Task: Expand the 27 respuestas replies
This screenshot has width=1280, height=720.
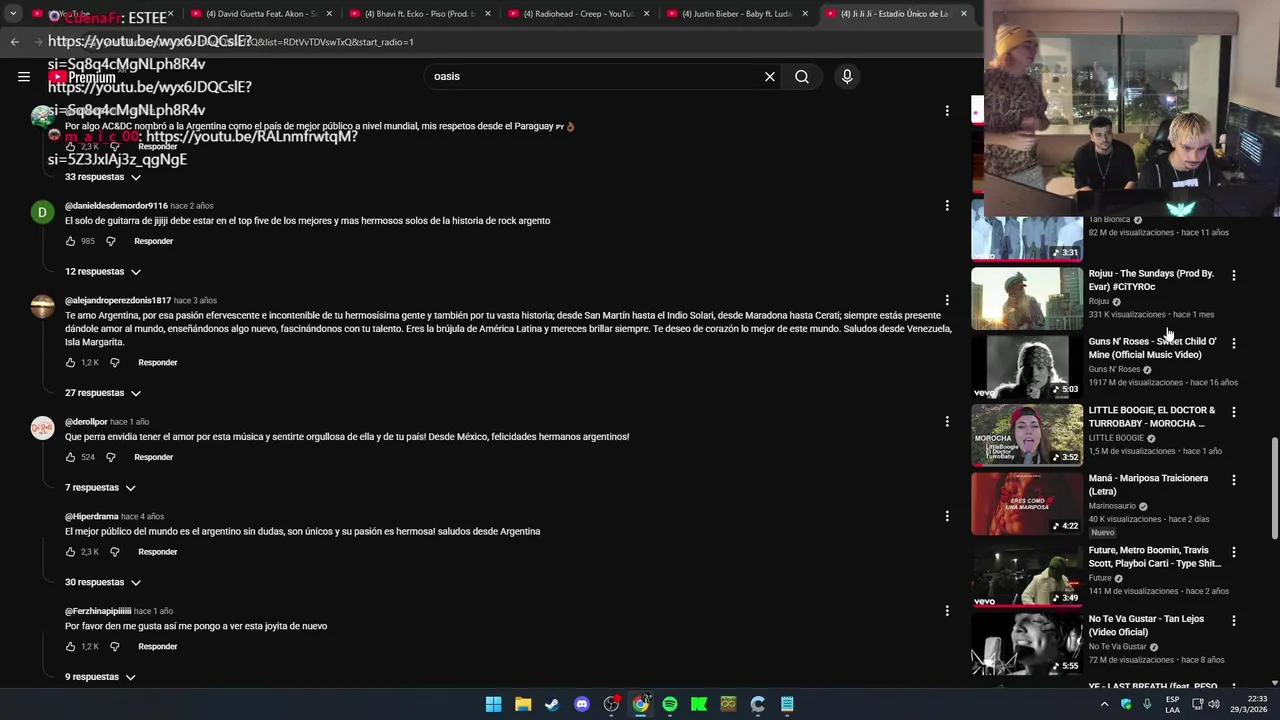Action: tap(103, 393)
